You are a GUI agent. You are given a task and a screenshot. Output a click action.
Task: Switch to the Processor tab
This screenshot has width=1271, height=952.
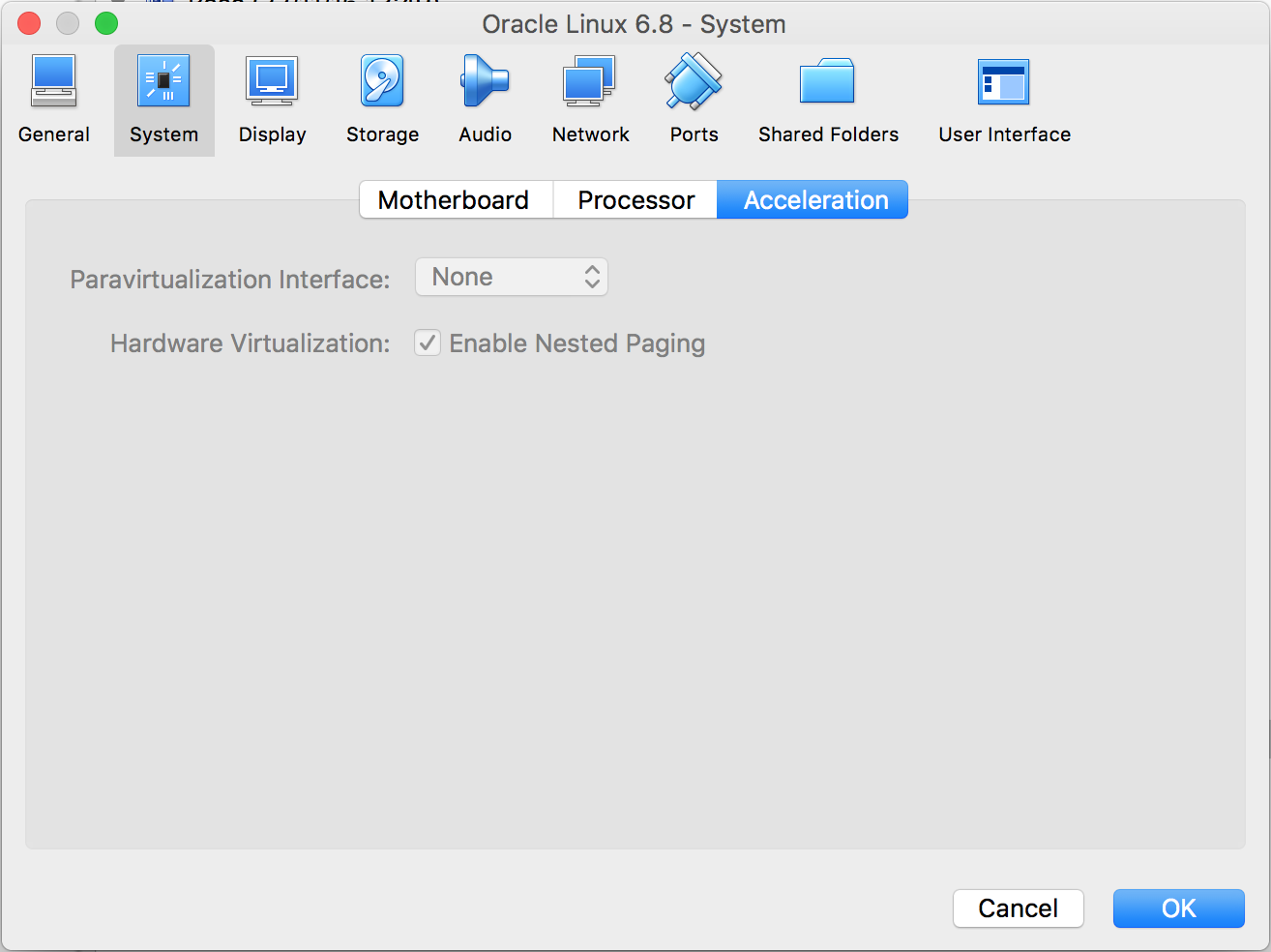point(635,199)
